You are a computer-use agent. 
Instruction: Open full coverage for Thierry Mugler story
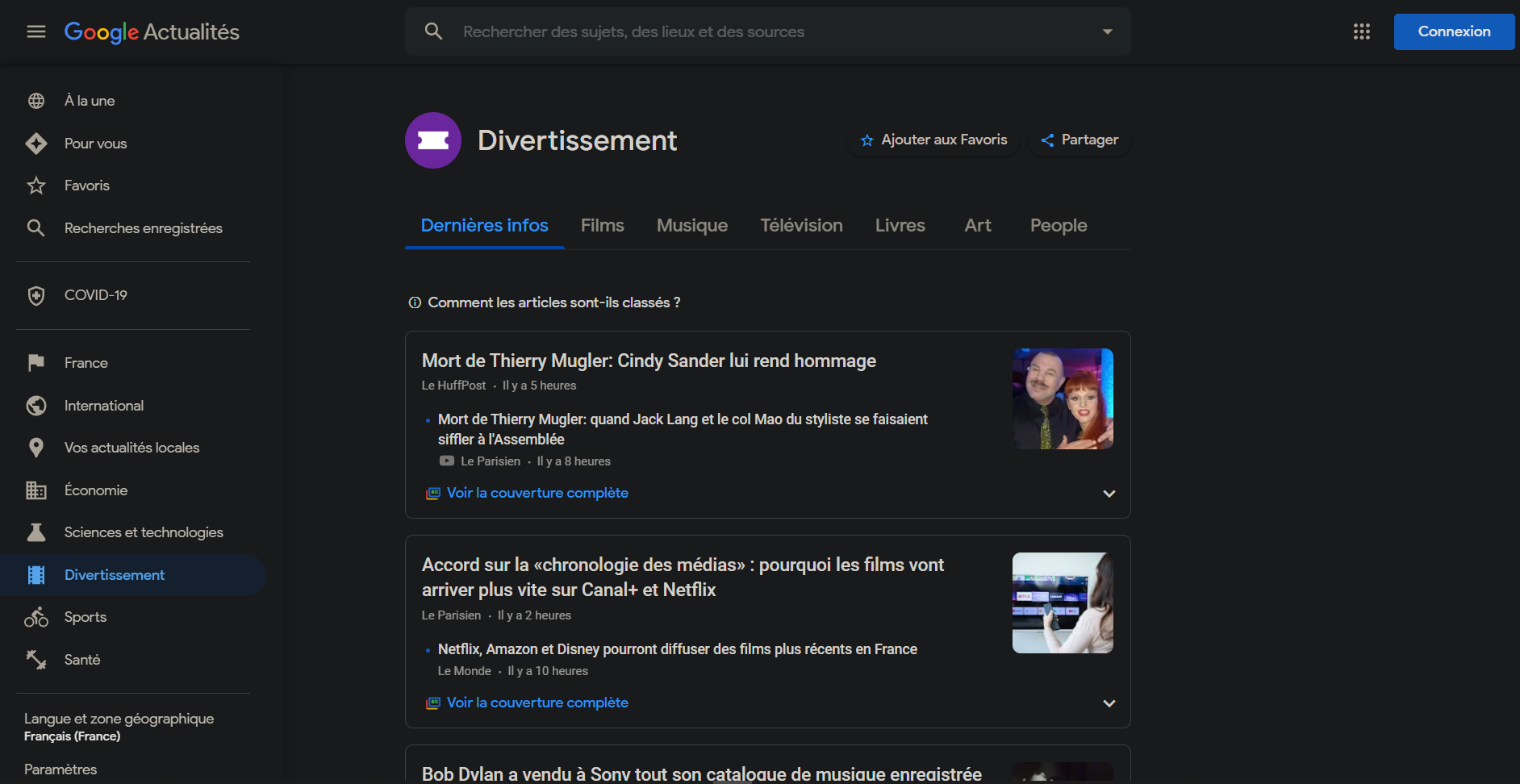coord(537,493)
